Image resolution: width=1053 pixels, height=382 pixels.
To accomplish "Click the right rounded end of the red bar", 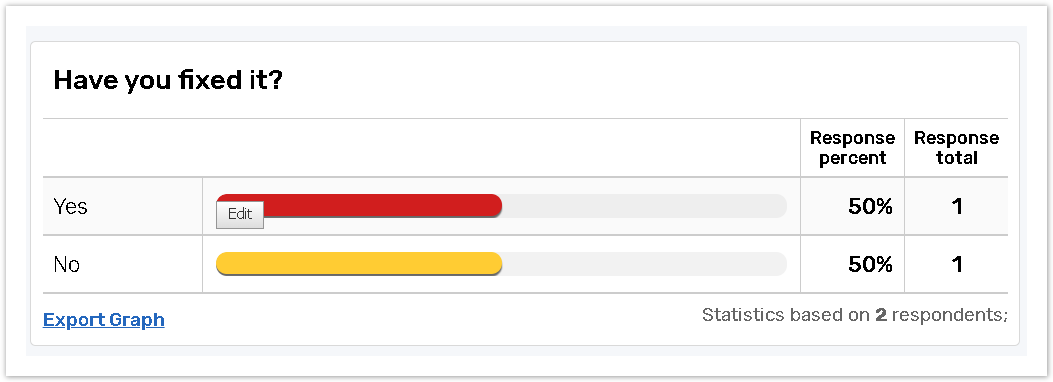I will coord(496,205).
